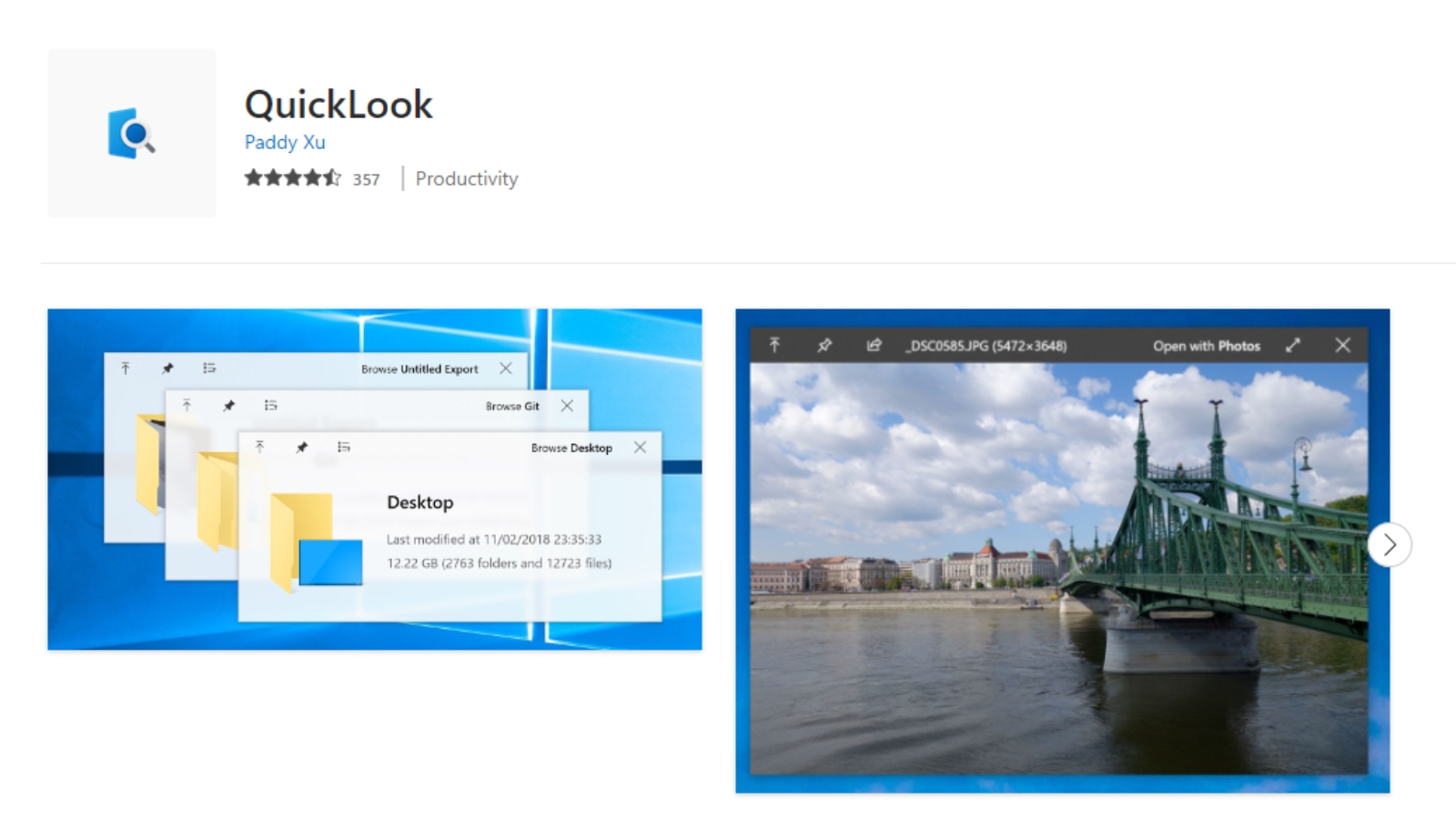Click list icon in Untitled Export window
This screenshot has height=819, width=1456.
209,368
